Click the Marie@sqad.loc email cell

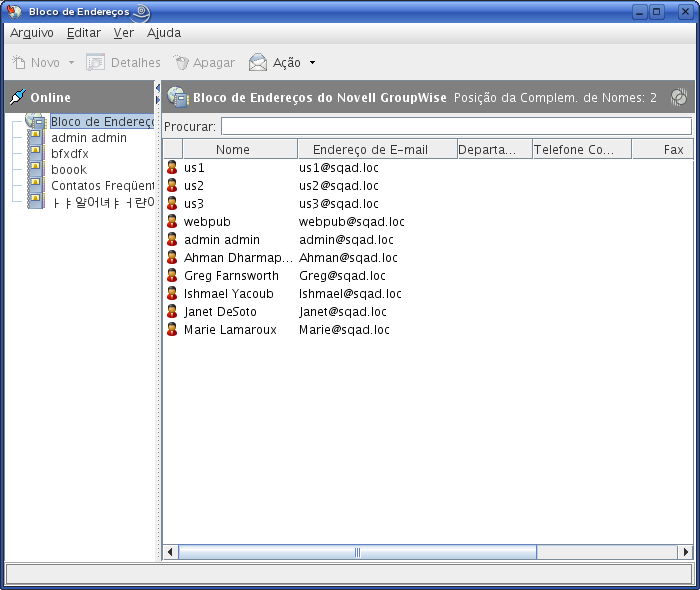tap(344, 330)
